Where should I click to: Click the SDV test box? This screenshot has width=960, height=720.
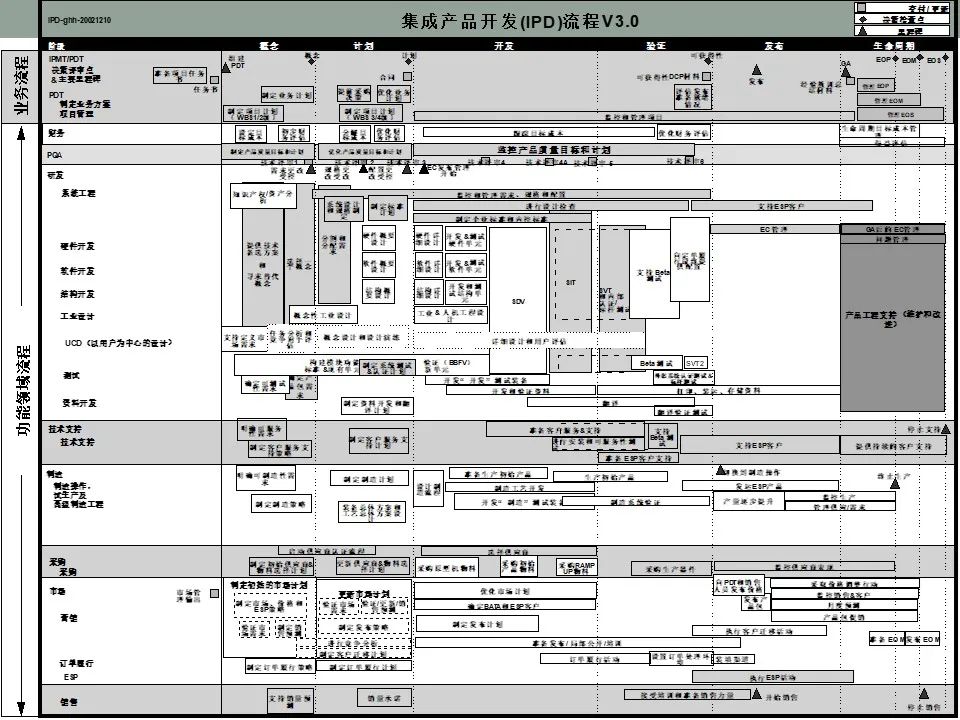pos(518,300)
